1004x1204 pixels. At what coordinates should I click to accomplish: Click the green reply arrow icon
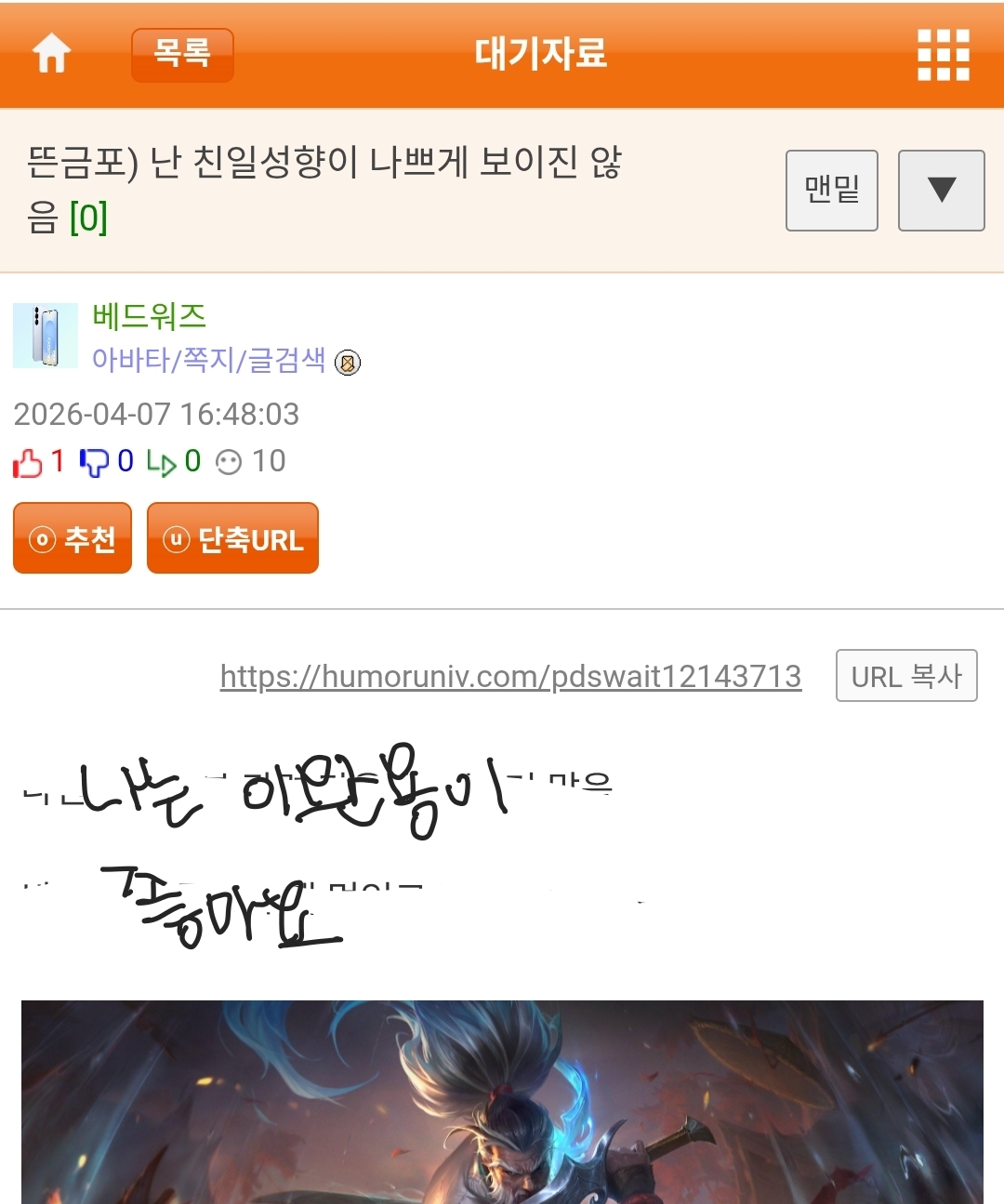tap(161, 463)
